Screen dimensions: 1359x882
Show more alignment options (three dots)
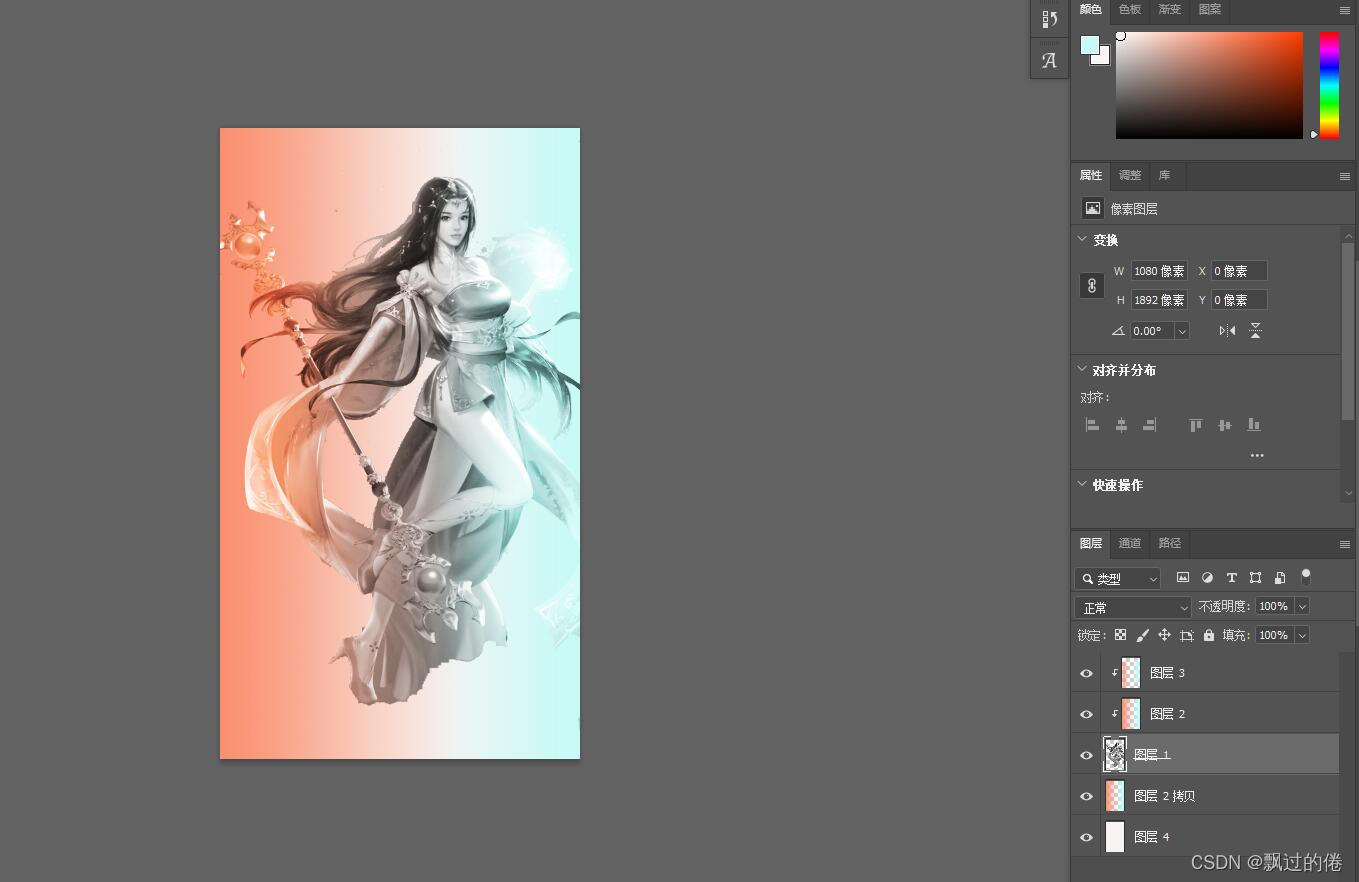(1257, 455)
